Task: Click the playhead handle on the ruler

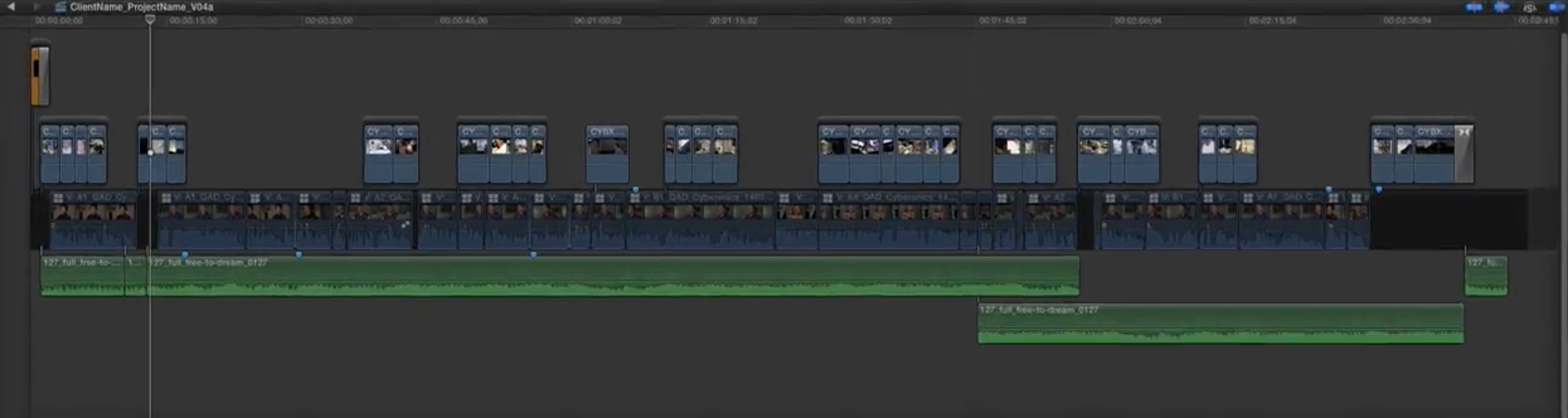Action: point(150,20)
